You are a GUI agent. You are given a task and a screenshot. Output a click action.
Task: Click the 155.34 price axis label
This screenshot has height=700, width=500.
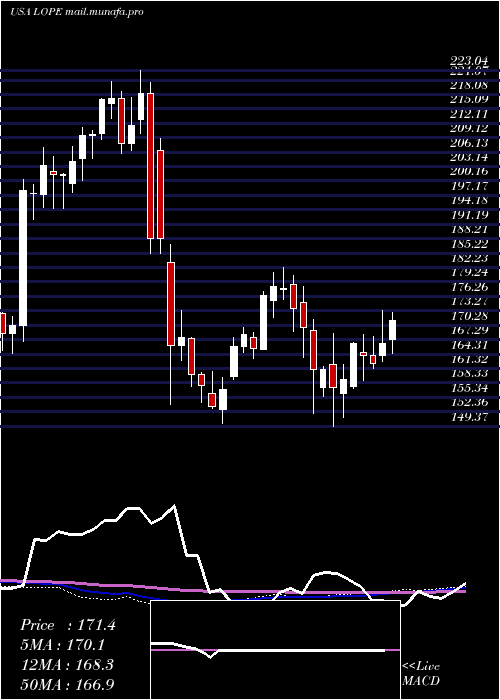pos(468,388)
